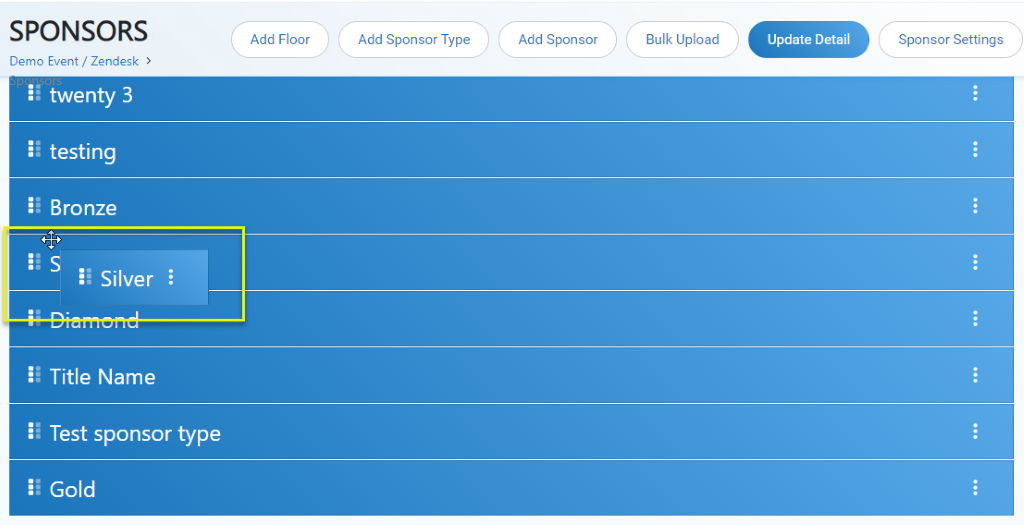This screenshot has height=525, width=1024.
Task: Open Bulk Upload
Action: pyautogui.click(x=682, y=39)
